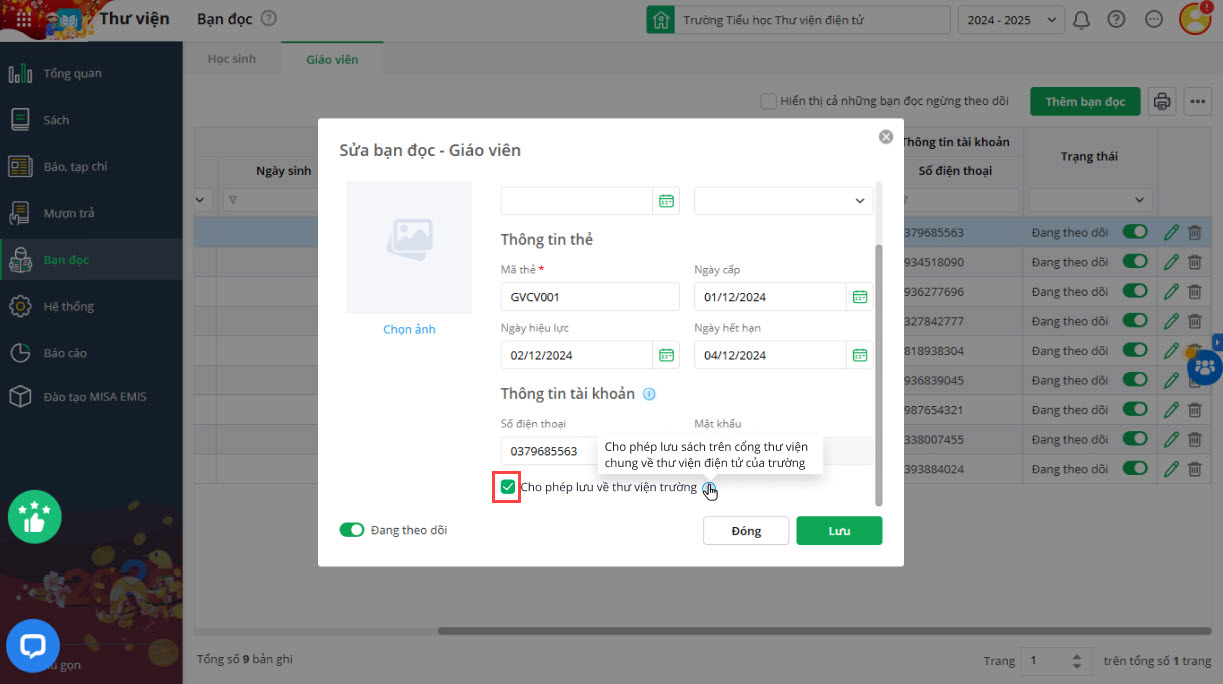Edit reader with phone 0379685563
Viewport: 1223px width, 684px height.
click(1172, 232)
